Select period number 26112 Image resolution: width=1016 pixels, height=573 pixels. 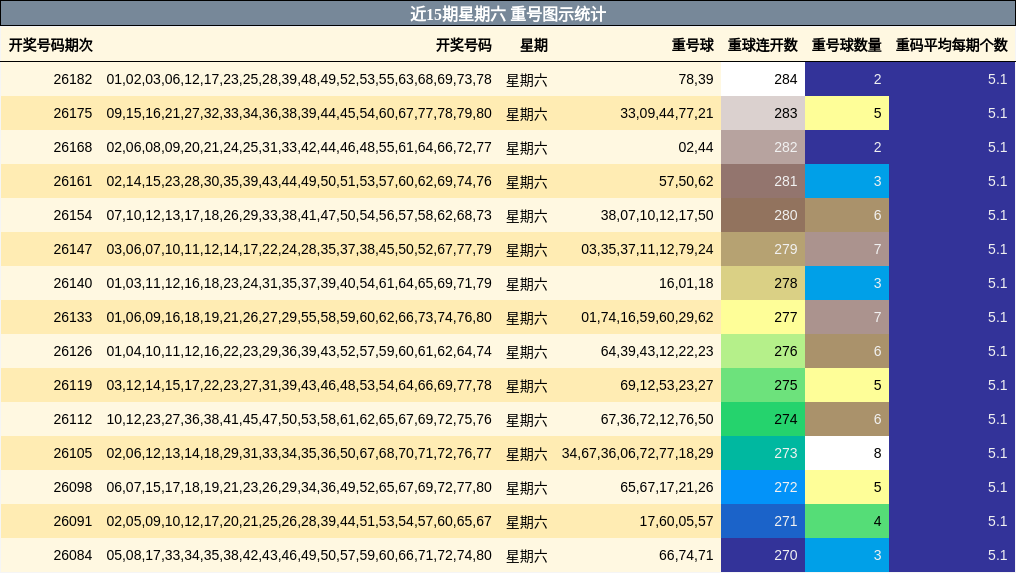click(73, 419)
